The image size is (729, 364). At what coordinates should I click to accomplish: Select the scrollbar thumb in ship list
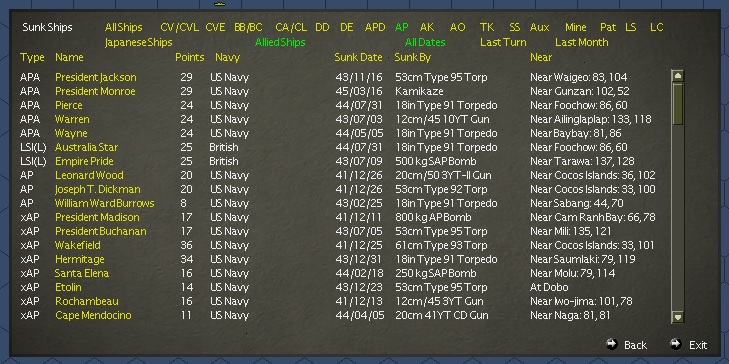(x=678, y=104)
